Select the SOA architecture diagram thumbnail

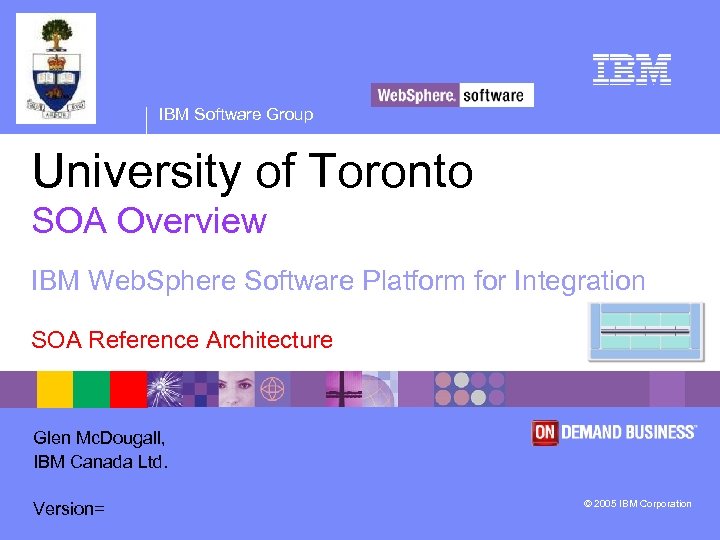(x=646, y=332)
